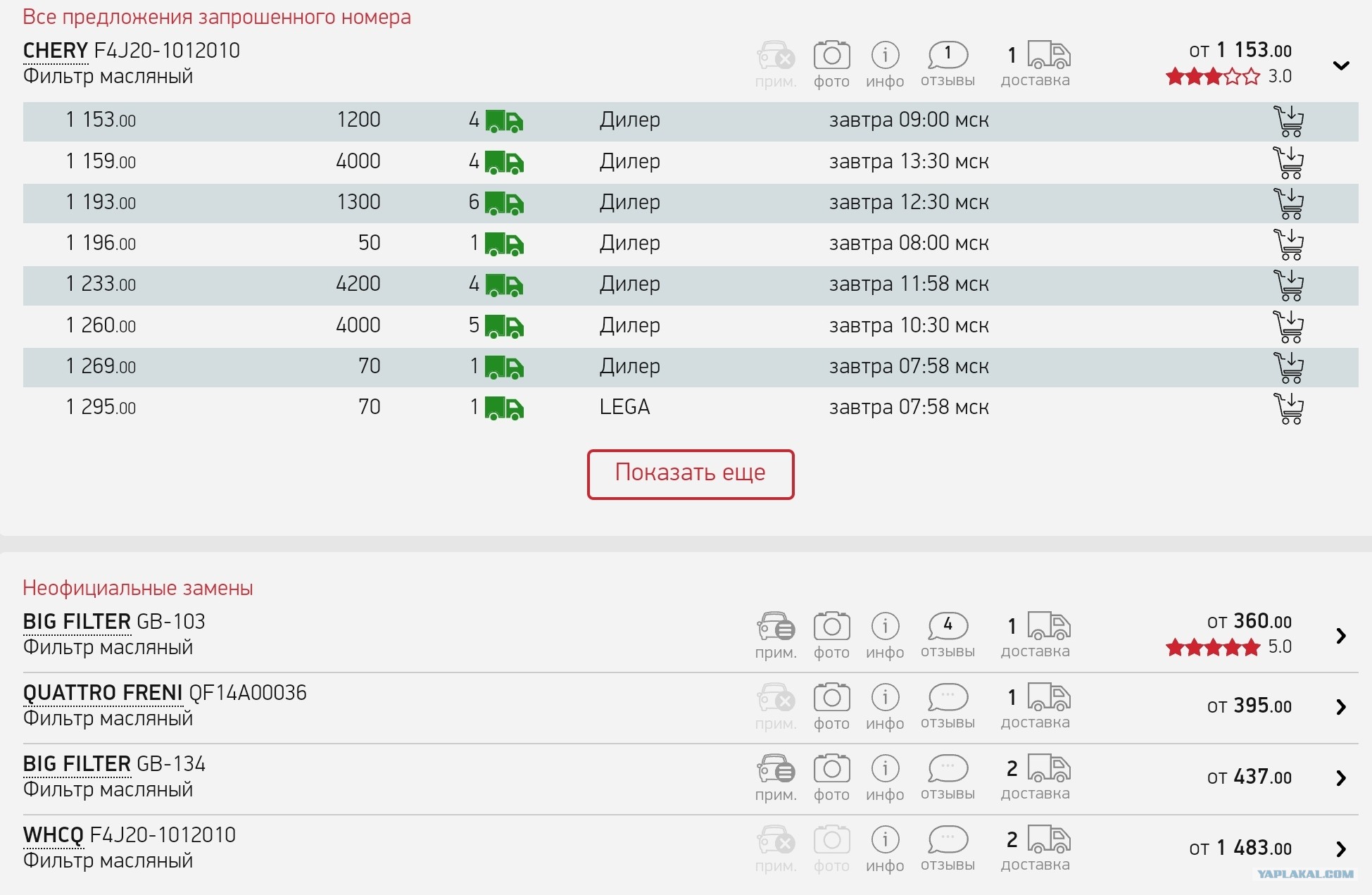This screenshot has height=895, width=1372.
Task: Click delivery time завтра 09:00 мск
Action: (x=909, y=120)
